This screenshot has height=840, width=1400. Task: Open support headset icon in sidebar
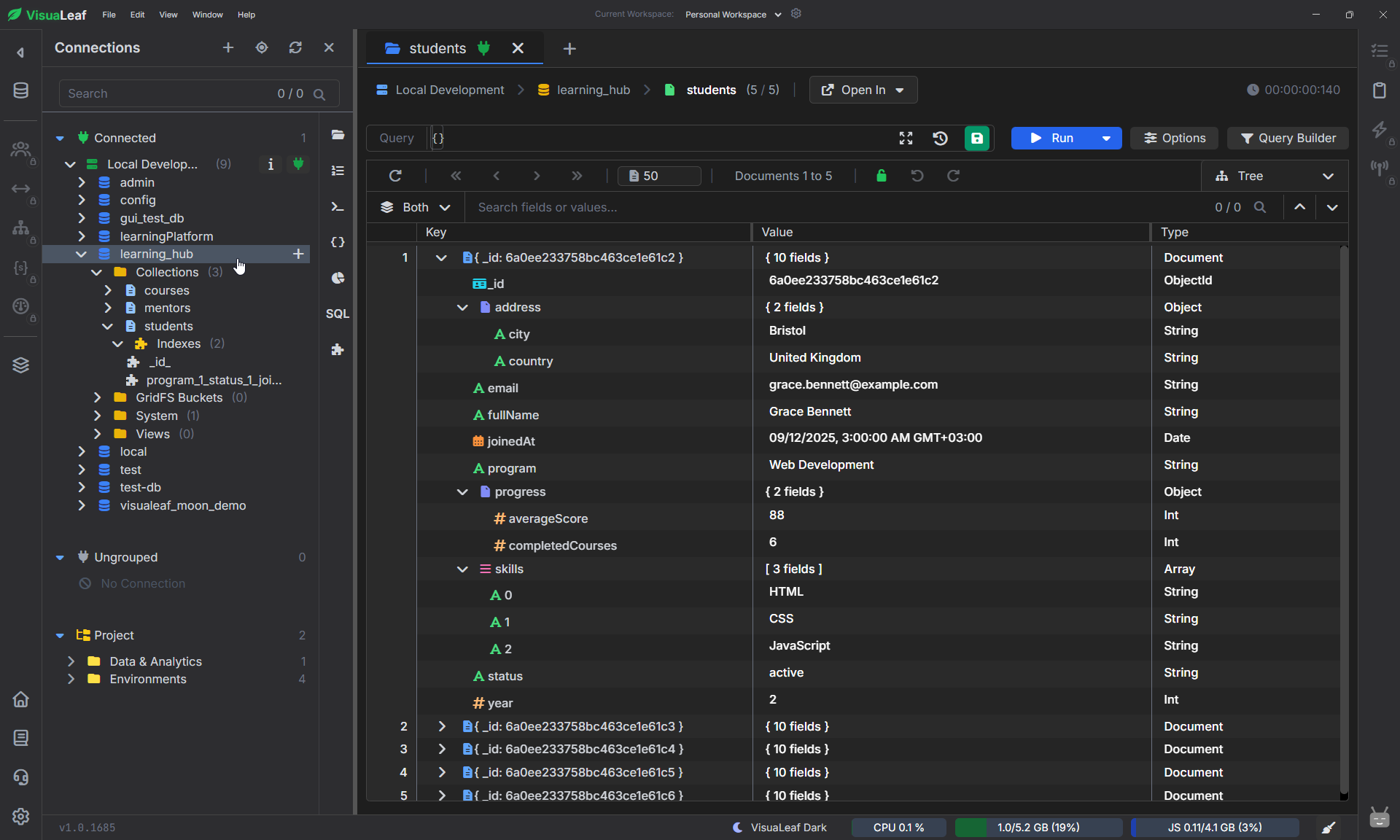(20, 777)
